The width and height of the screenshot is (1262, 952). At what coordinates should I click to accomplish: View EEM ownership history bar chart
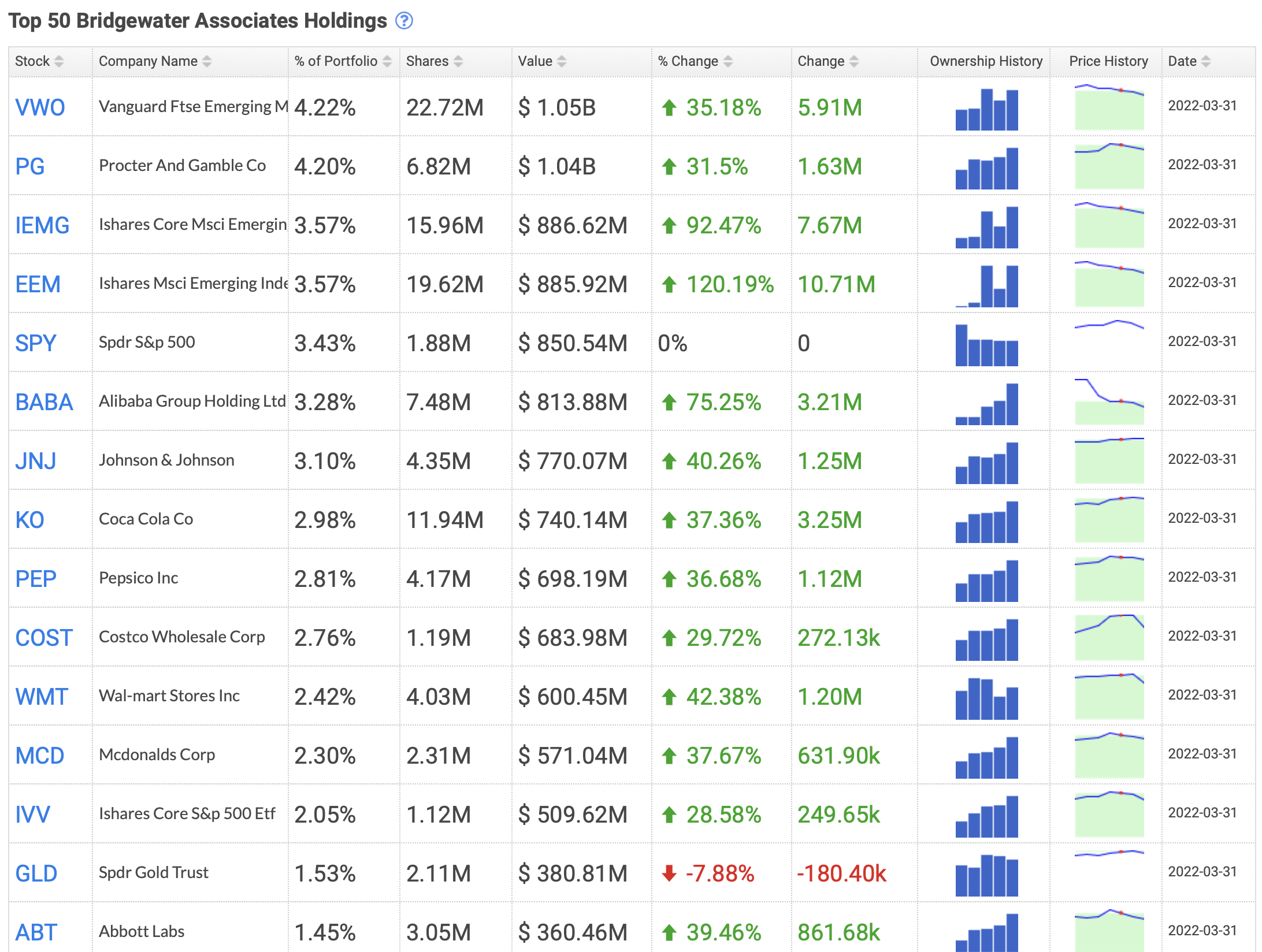[986, 285]
